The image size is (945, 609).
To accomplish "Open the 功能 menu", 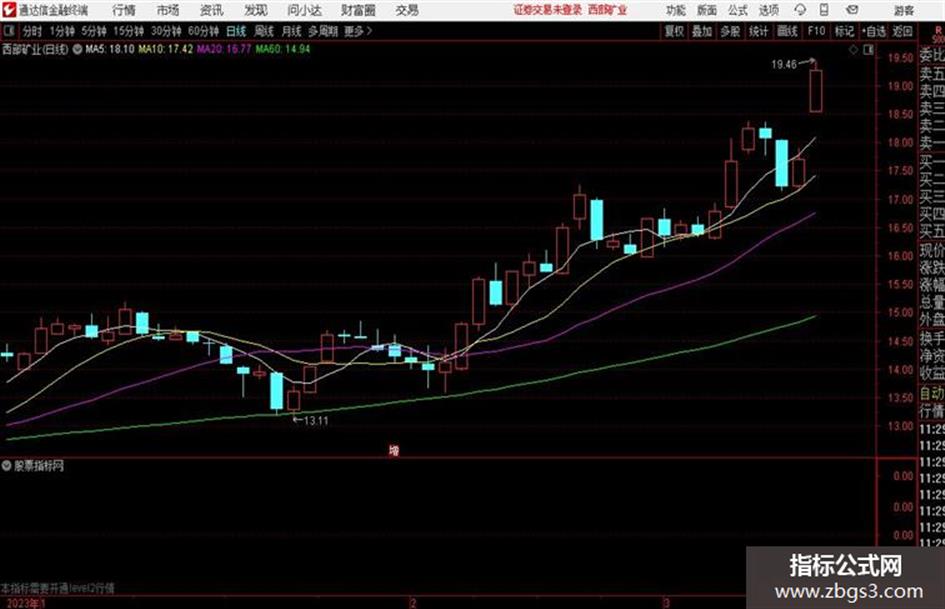I will 676,10.
